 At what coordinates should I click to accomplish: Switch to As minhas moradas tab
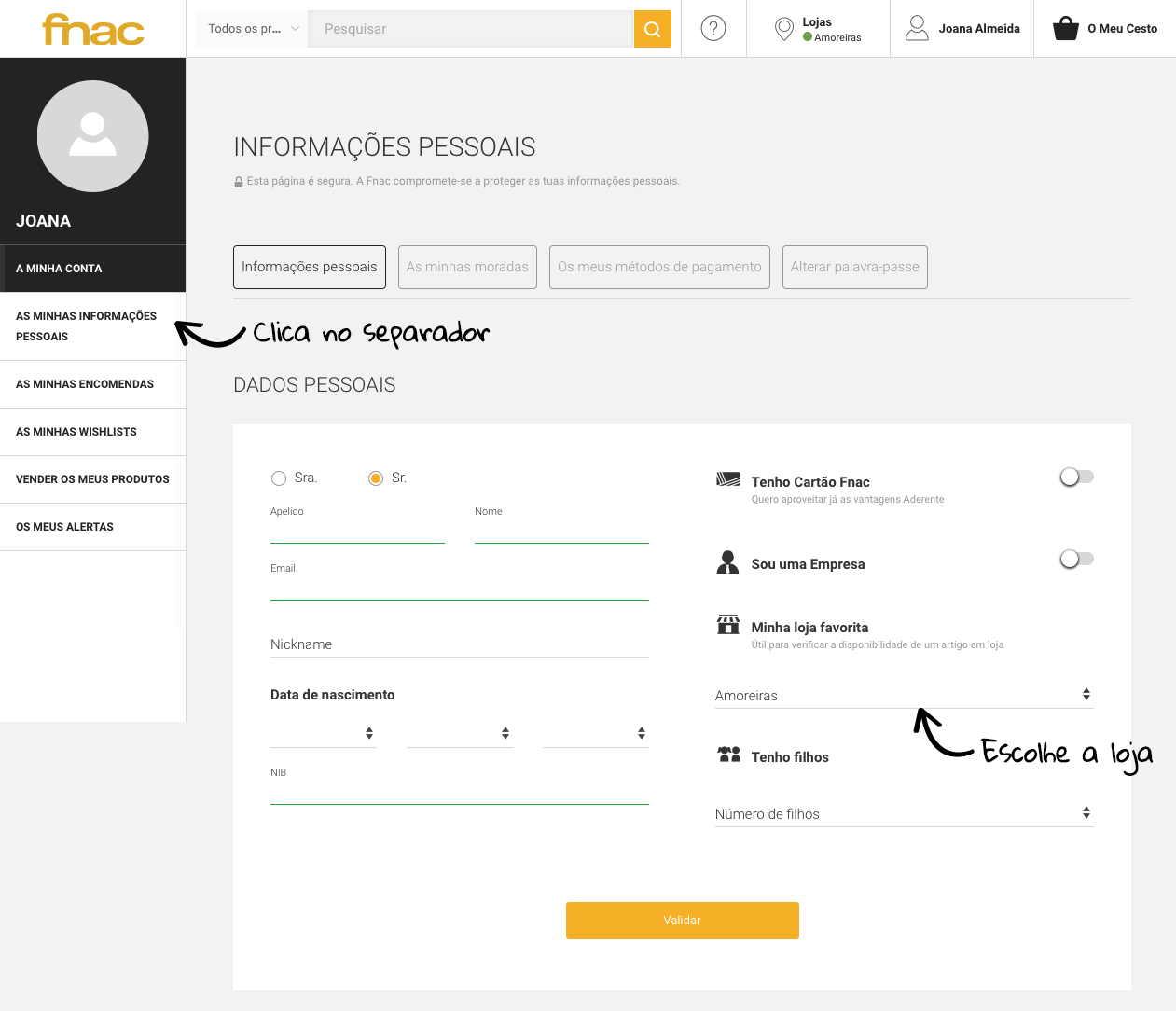[467, 267]
